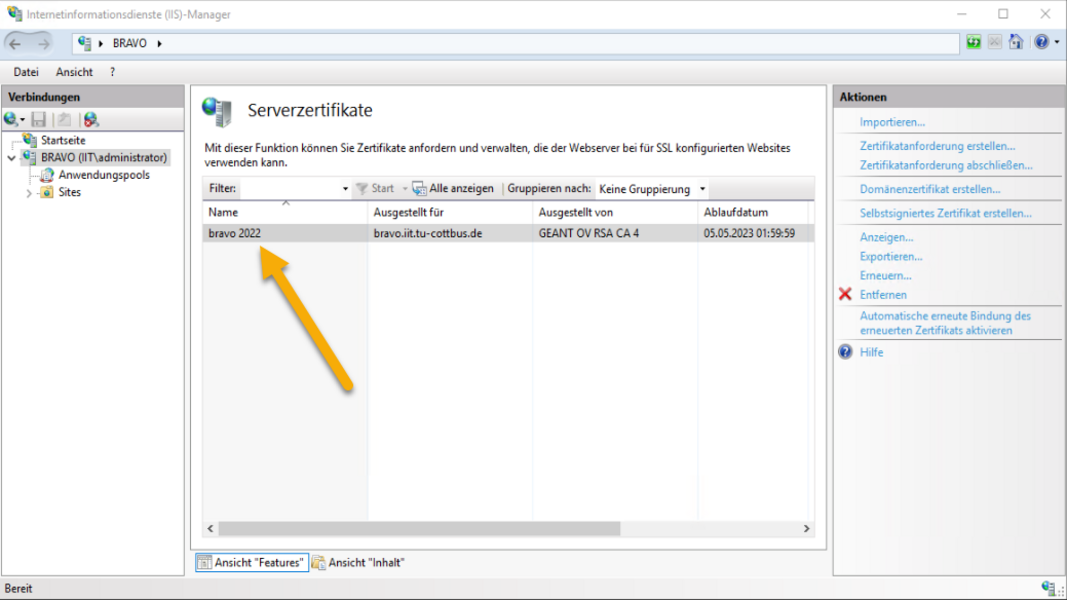Open help with the blue question mark icon
The height and width of the screenshot is (600, 1067).
point(1041,43)
